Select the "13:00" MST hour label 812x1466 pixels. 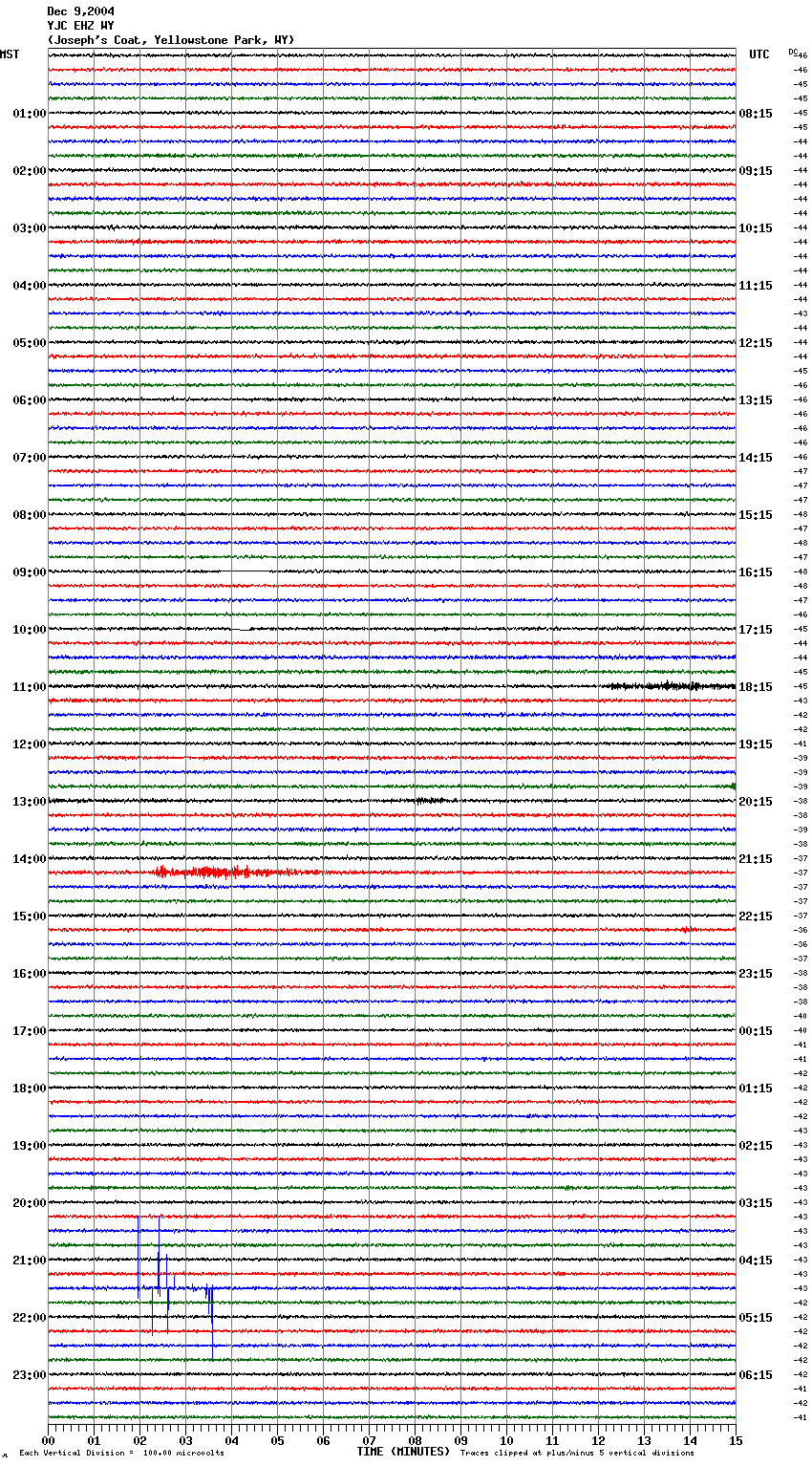(30, 802)
